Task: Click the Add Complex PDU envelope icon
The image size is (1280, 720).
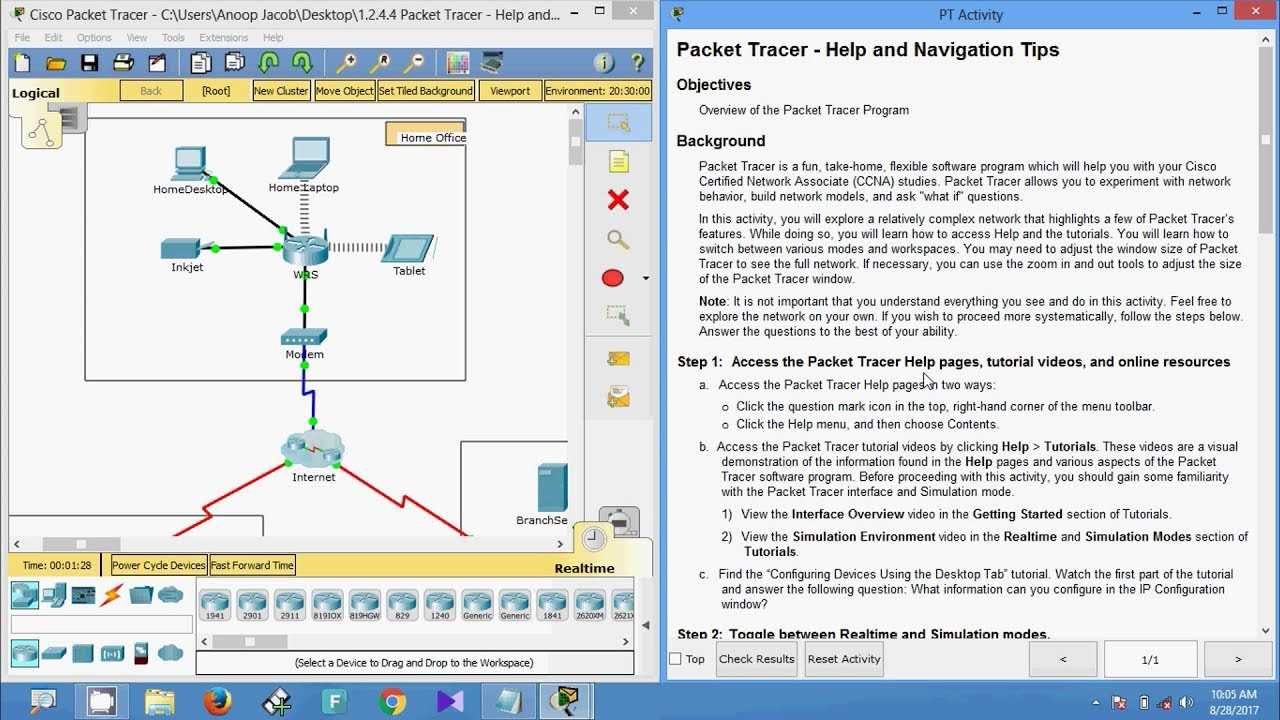Action: pos(618,397)
